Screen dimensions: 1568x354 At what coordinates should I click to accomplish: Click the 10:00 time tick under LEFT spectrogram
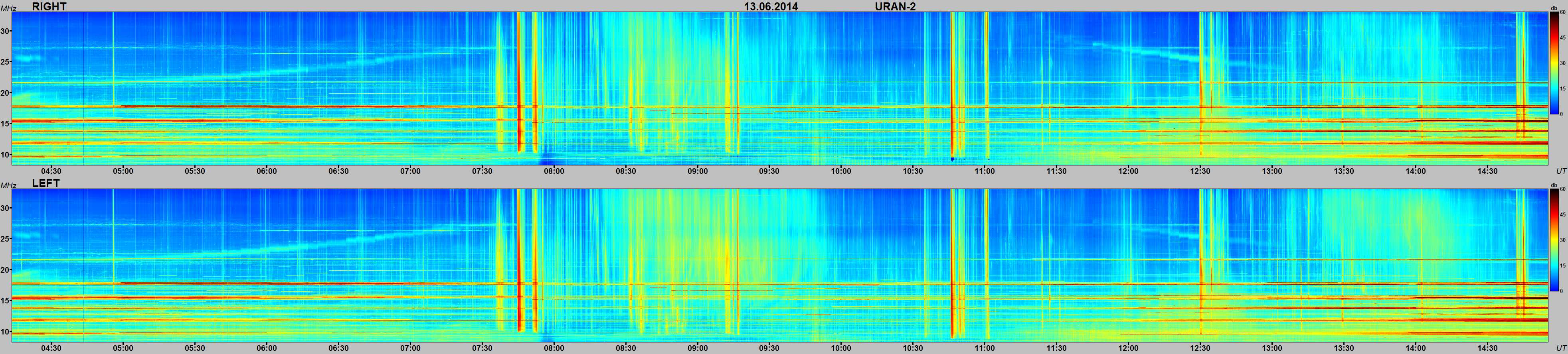841,348
